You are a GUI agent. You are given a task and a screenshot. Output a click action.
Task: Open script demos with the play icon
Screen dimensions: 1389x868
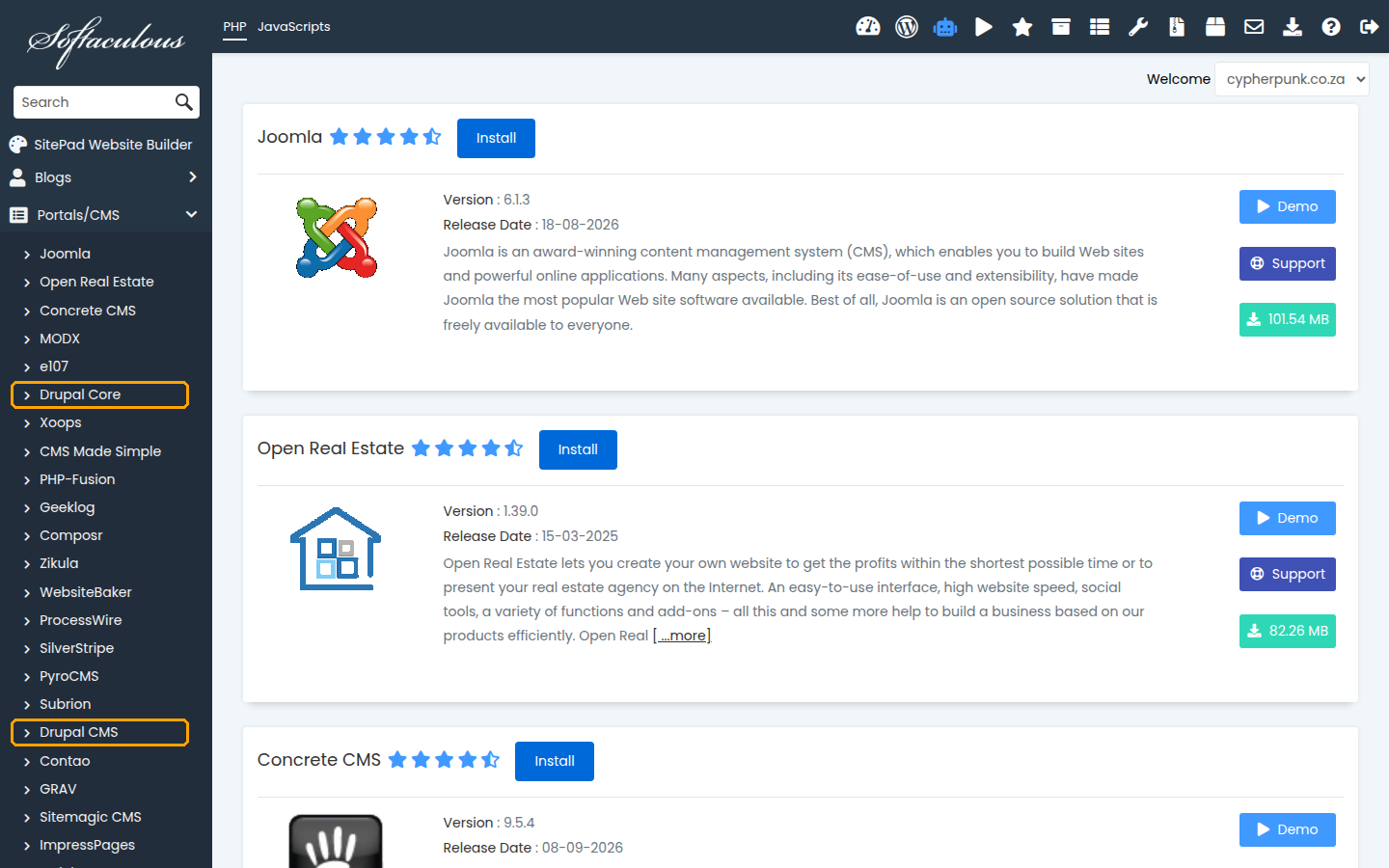tap(984, 27)
